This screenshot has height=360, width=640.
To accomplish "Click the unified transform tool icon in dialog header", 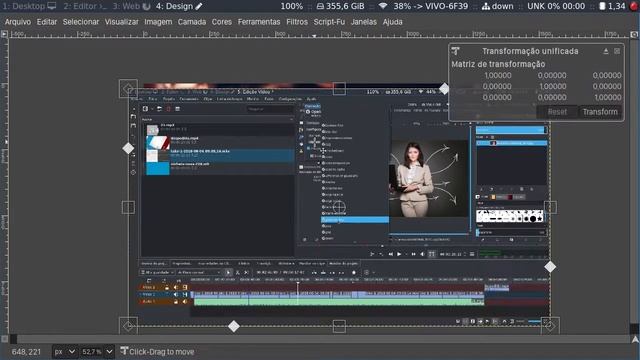I will pyautogui.click(x=456, y=51).
